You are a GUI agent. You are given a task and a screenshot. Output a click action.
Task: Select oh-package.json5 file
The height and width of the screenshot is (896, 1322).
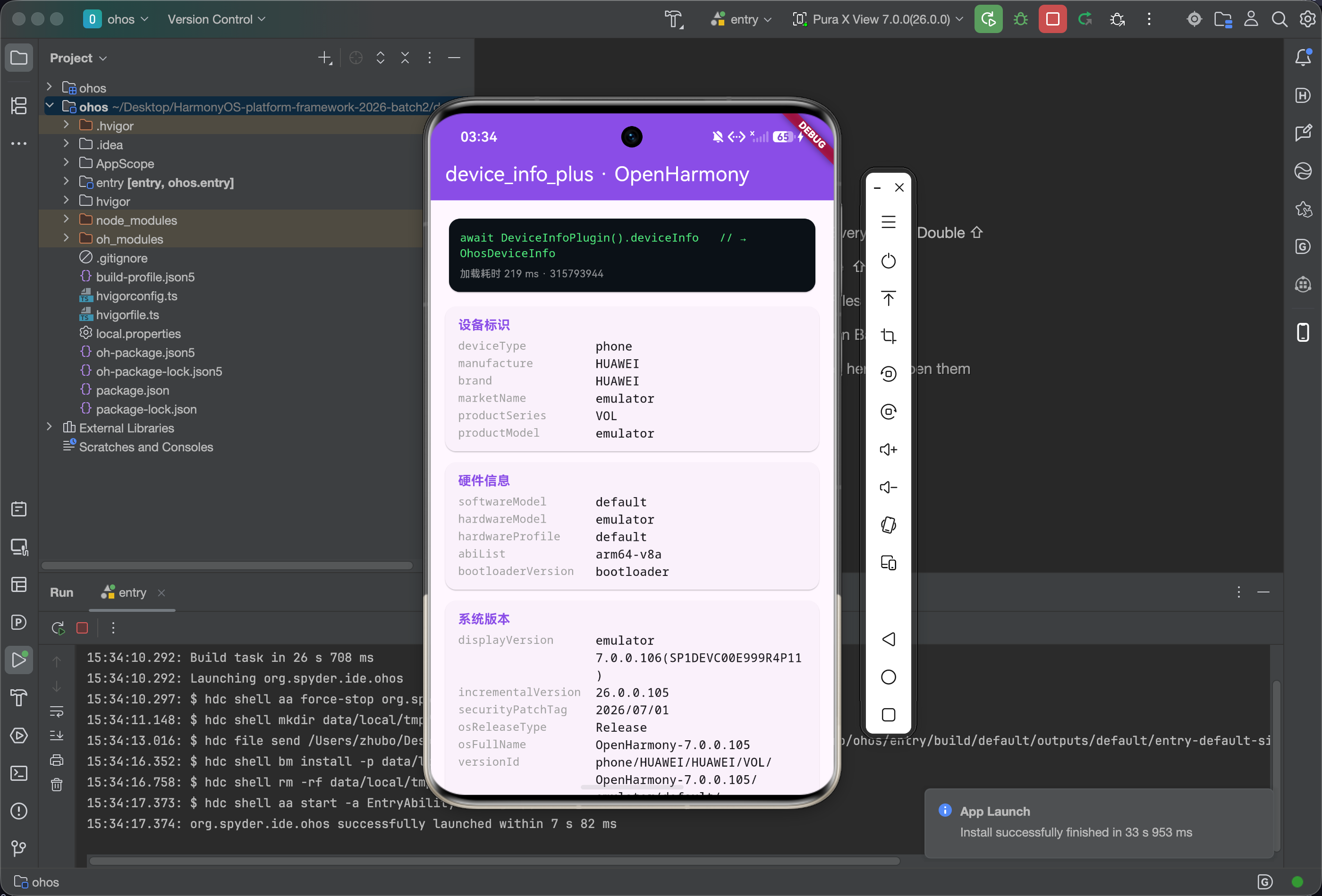(145, 353)
